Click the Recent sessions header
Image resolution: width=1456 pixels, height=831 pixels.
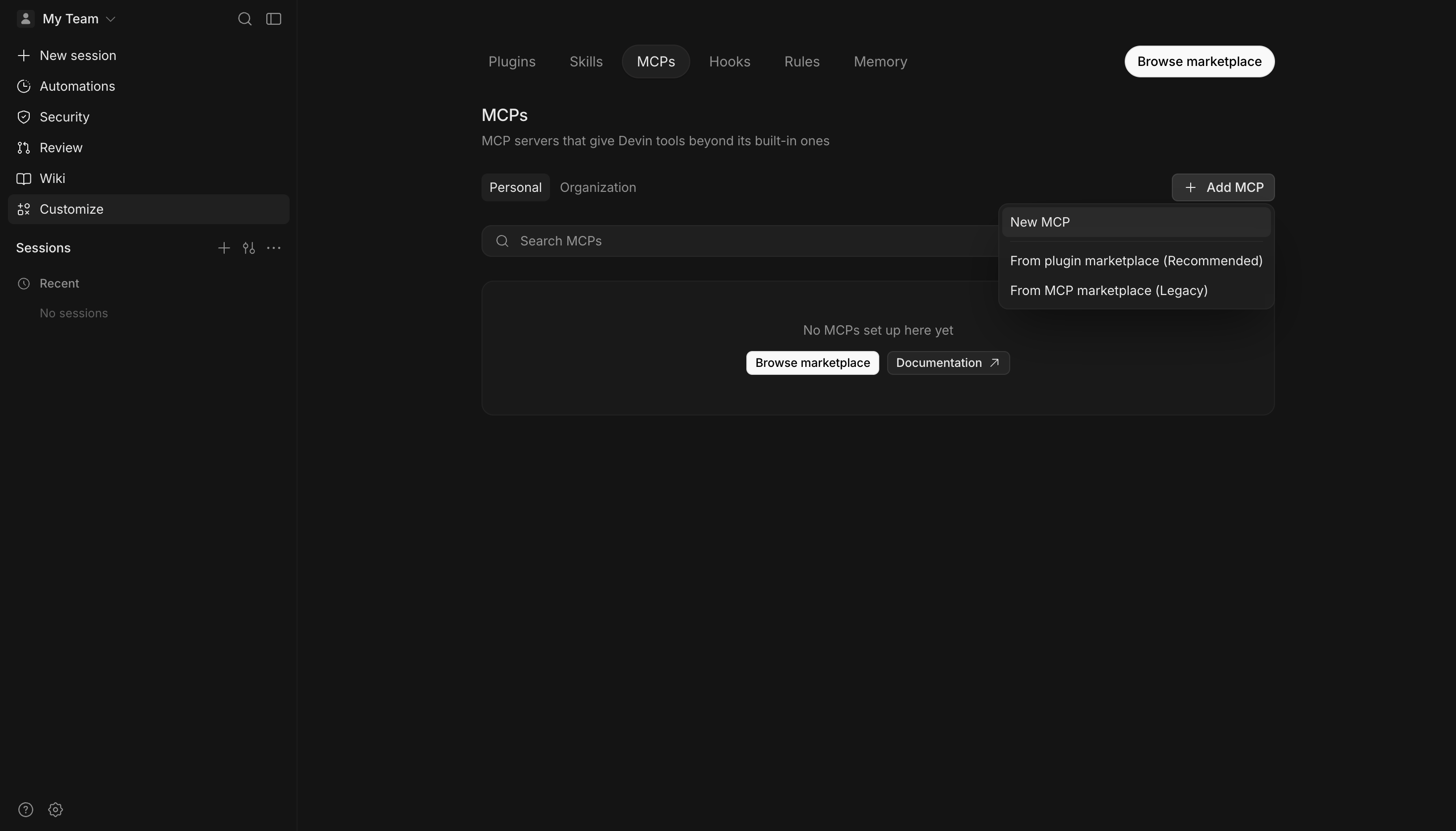[x=60, y=284]
